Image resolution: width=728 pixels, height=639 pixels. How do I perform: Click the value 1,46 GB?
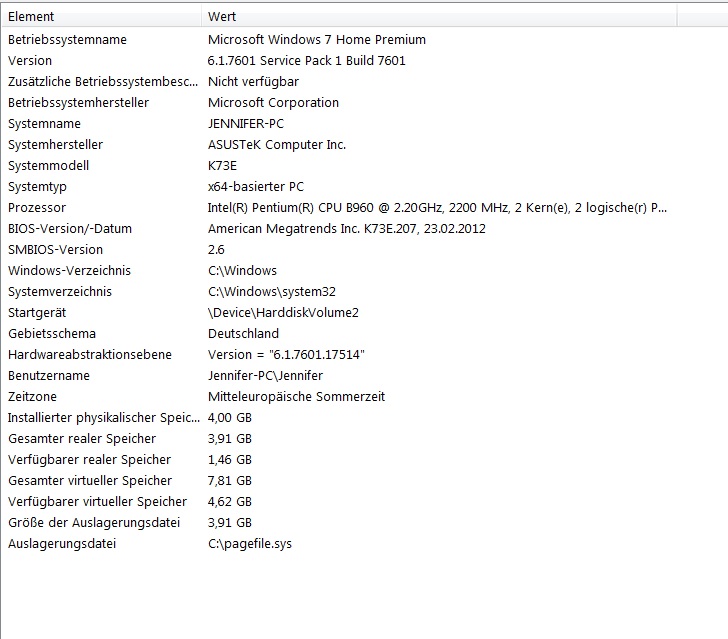coord(229,459)
